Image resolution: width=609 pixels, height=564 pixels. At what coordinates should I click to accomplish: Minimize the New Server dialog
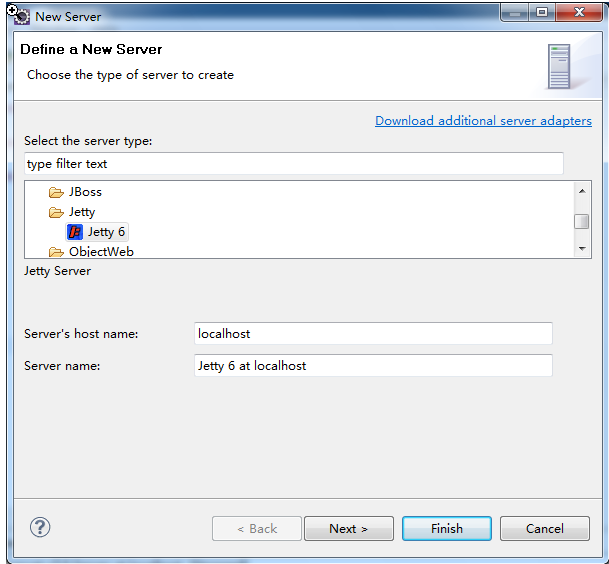coord(515,12)
